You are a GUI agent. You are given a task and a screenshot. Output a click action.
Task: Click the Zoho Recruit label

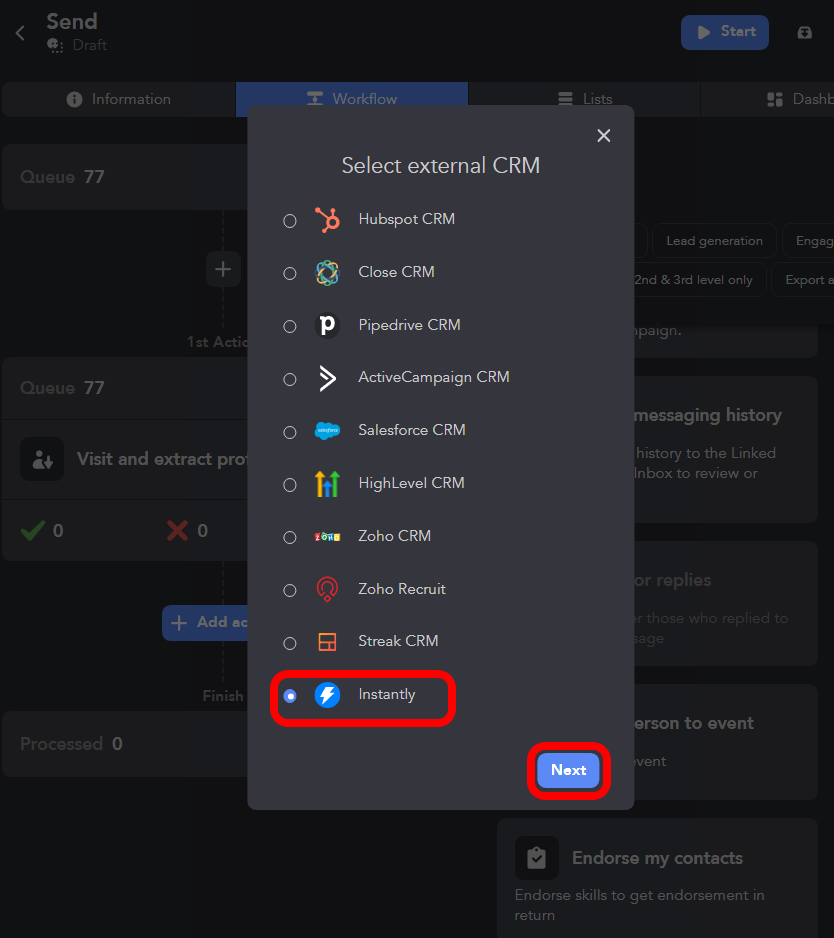pyautogui.click(x=402, y=589)
